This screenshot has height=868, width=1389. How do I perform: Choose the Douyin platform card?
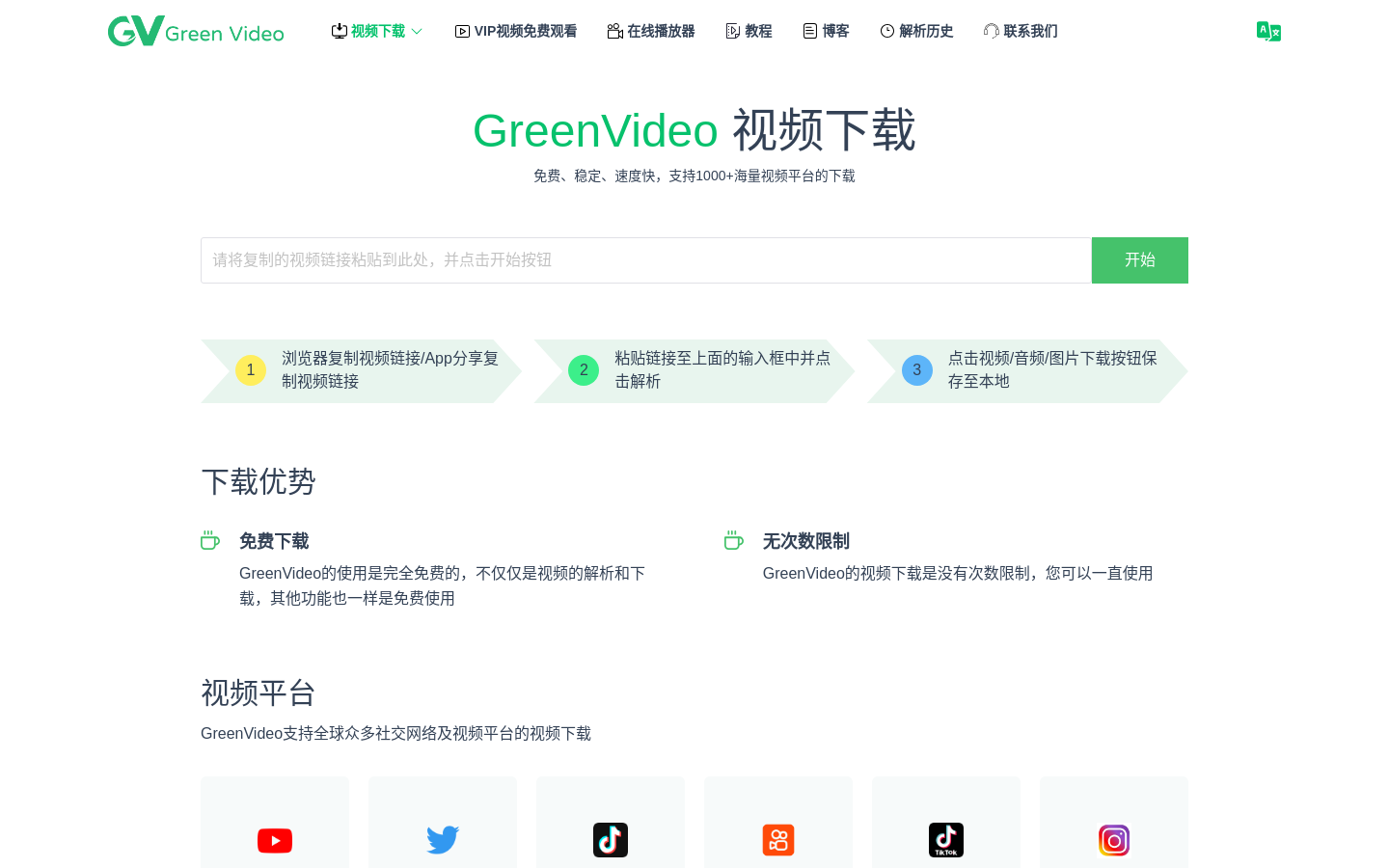click(611, 823)
